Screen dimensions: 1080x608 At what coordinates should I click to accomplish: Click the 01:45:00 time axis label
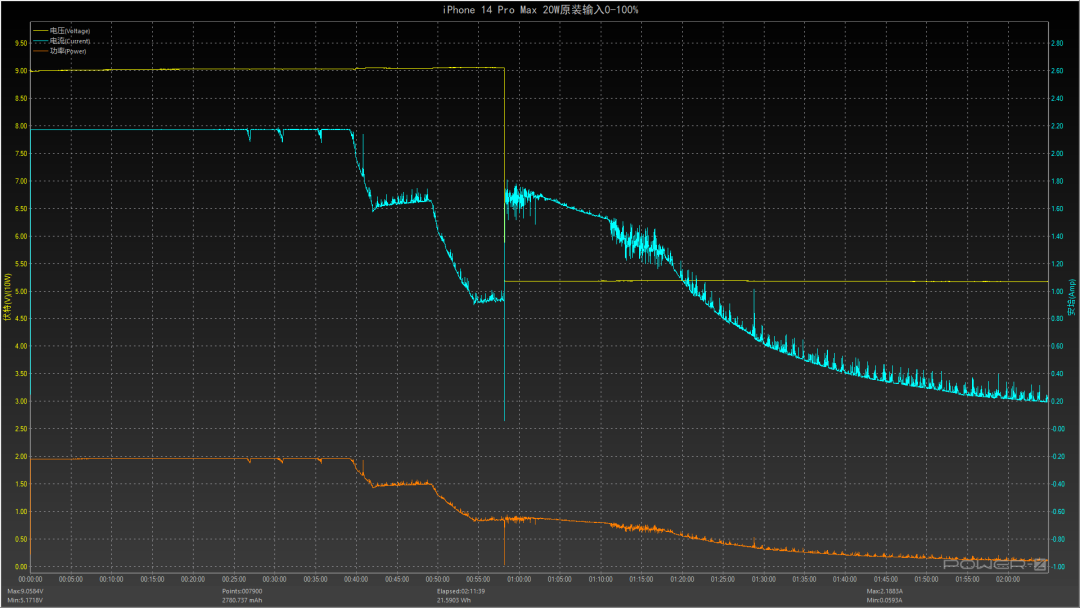pos(886,579)
